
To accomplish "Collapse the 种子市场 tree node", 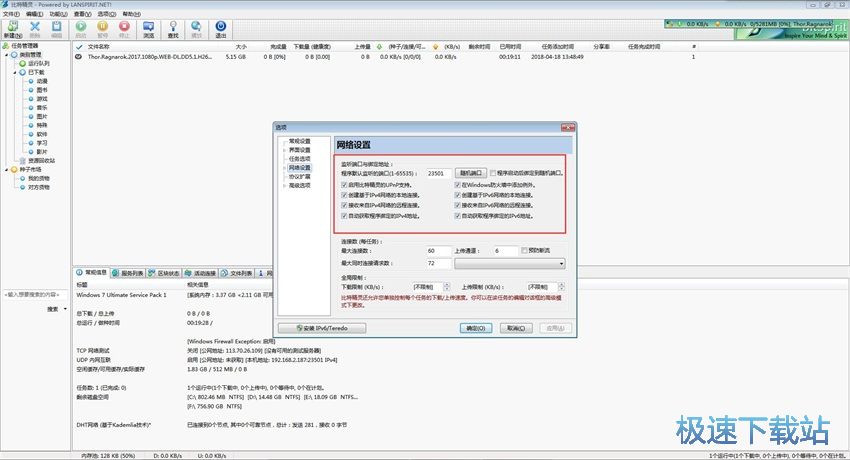I will pyautogui.click(x=7, y=170).
